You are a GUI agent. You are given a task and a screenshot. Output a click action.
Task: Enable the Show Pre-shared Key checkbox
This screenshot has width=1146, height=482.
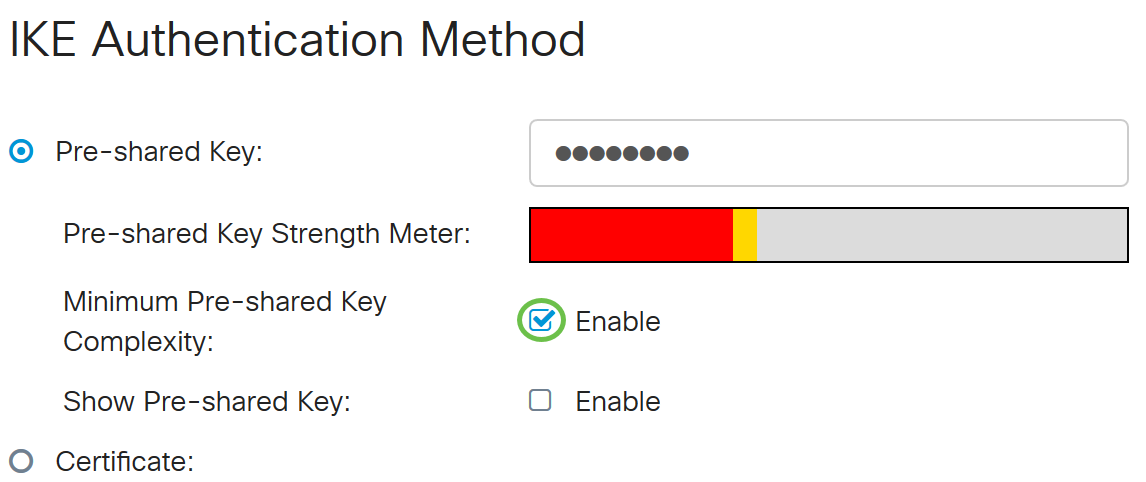(540, 401)
